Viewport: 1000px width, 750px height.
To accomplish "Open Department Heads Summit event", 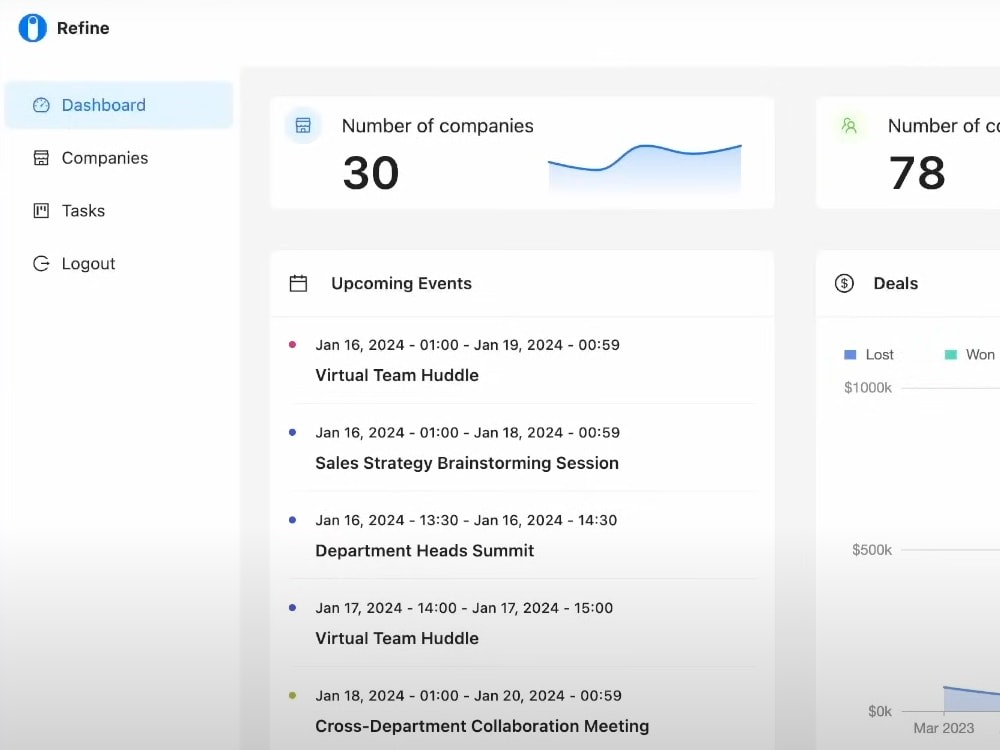I will pos(425,551).
